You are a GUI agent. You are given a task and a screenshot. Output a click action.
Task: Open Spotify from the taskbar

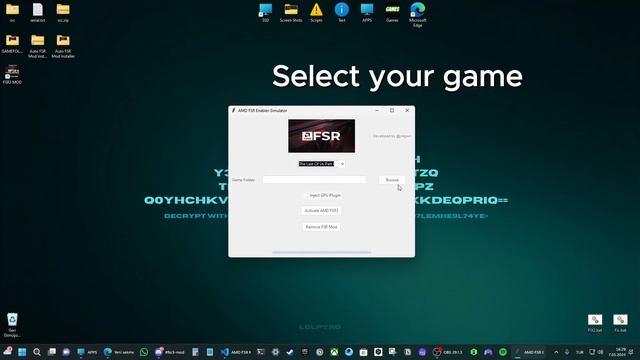[503, 352]
